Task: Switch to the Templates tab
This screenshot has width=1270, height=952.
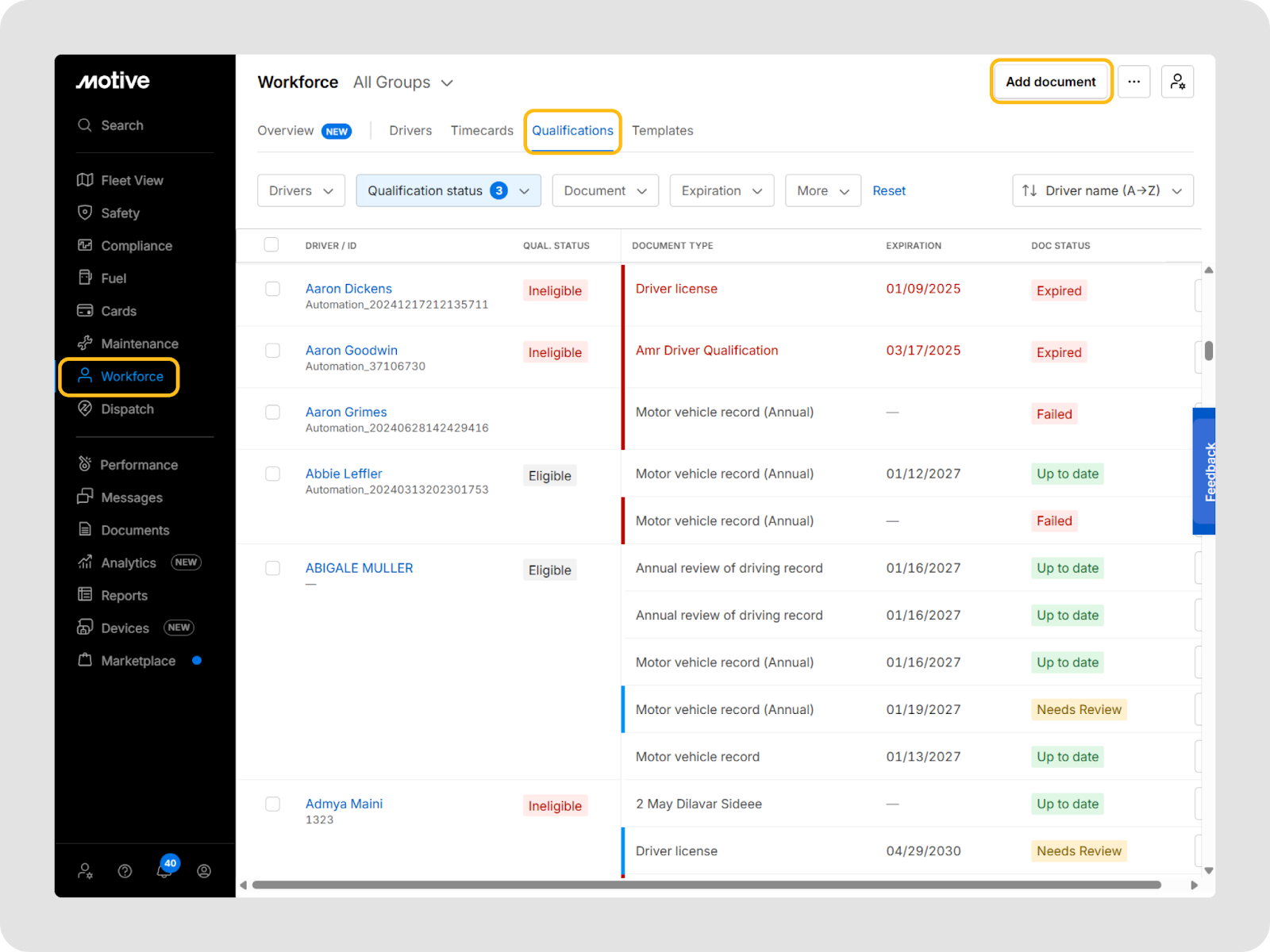Action: (662, 130)
